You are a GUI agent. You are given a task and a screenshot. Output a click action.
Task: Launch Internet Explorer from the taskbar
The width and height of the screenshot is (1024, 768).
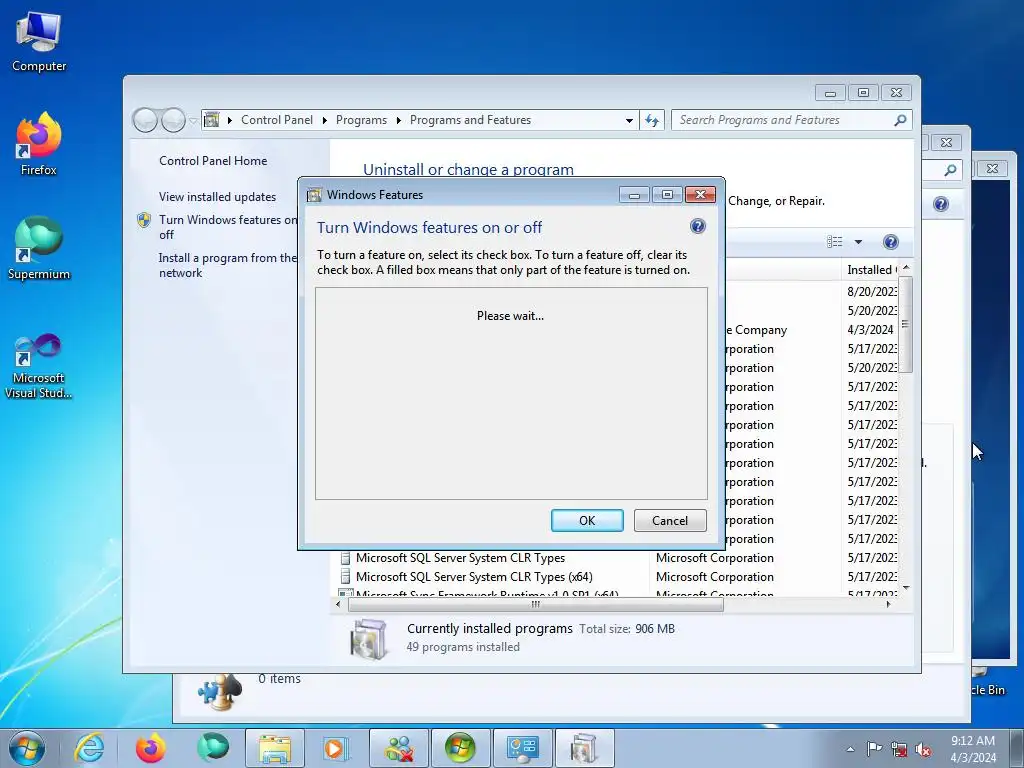89,748
